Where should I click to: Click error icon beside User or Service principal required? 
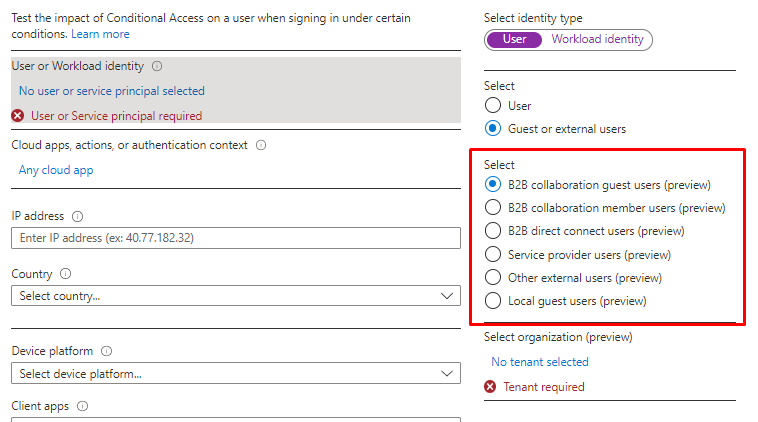tap(18, 116)
